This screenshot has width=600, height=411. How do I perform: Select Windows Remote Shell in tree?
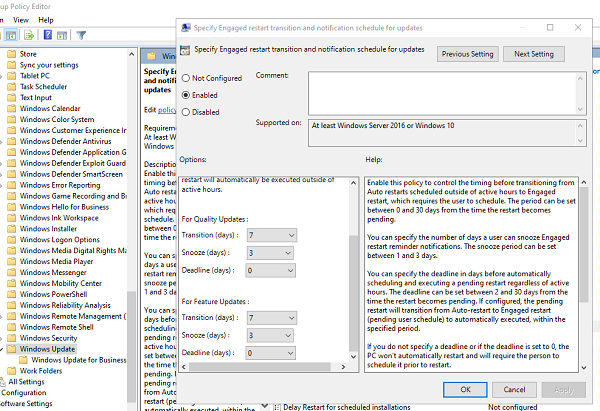[57, 327]
